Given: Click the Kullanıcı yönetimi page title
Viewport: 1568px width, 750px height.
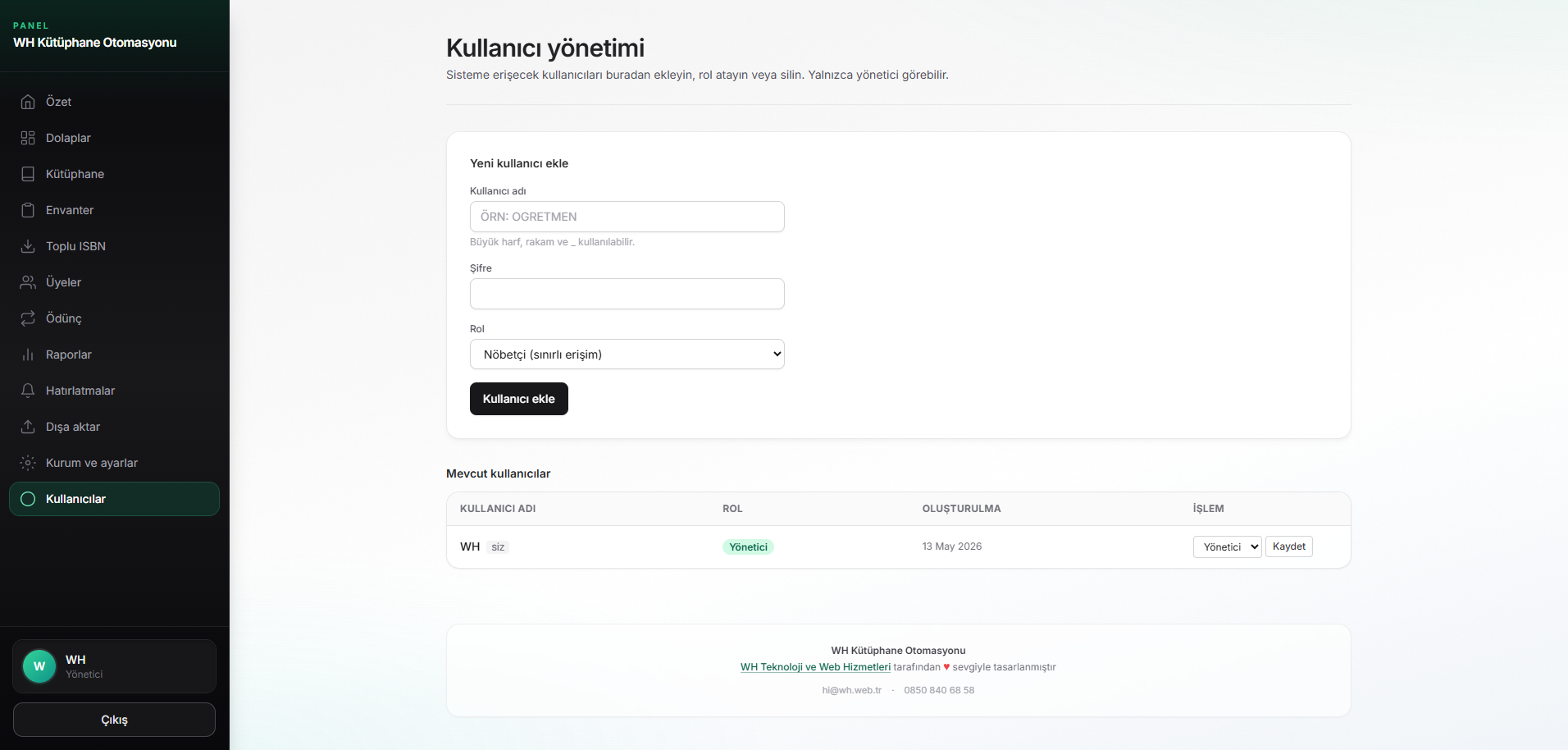Looking at the screenshot, I should pos(545,48).
